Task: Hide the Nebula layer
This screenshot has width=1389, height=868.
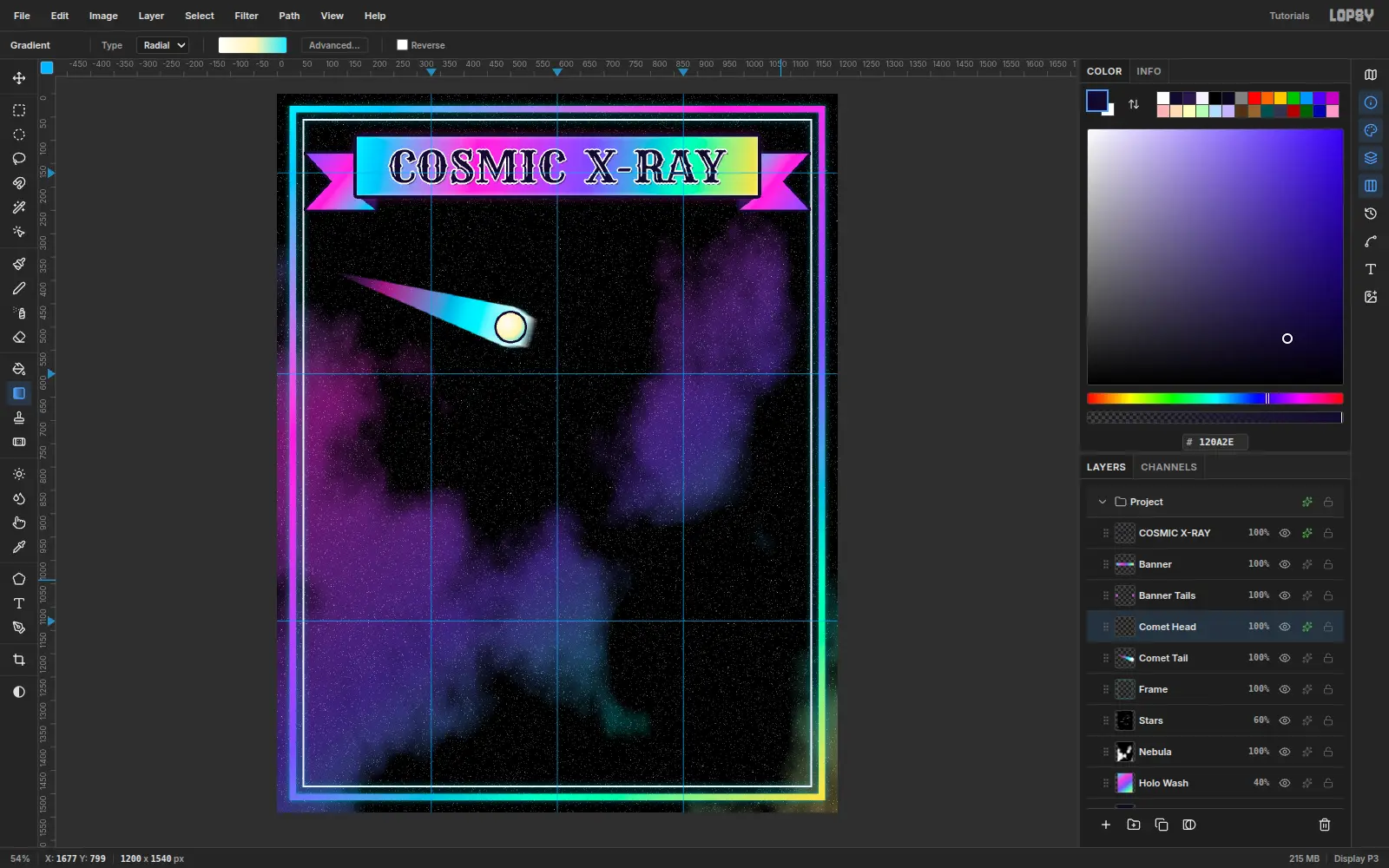Action: tap(1285, 752)
